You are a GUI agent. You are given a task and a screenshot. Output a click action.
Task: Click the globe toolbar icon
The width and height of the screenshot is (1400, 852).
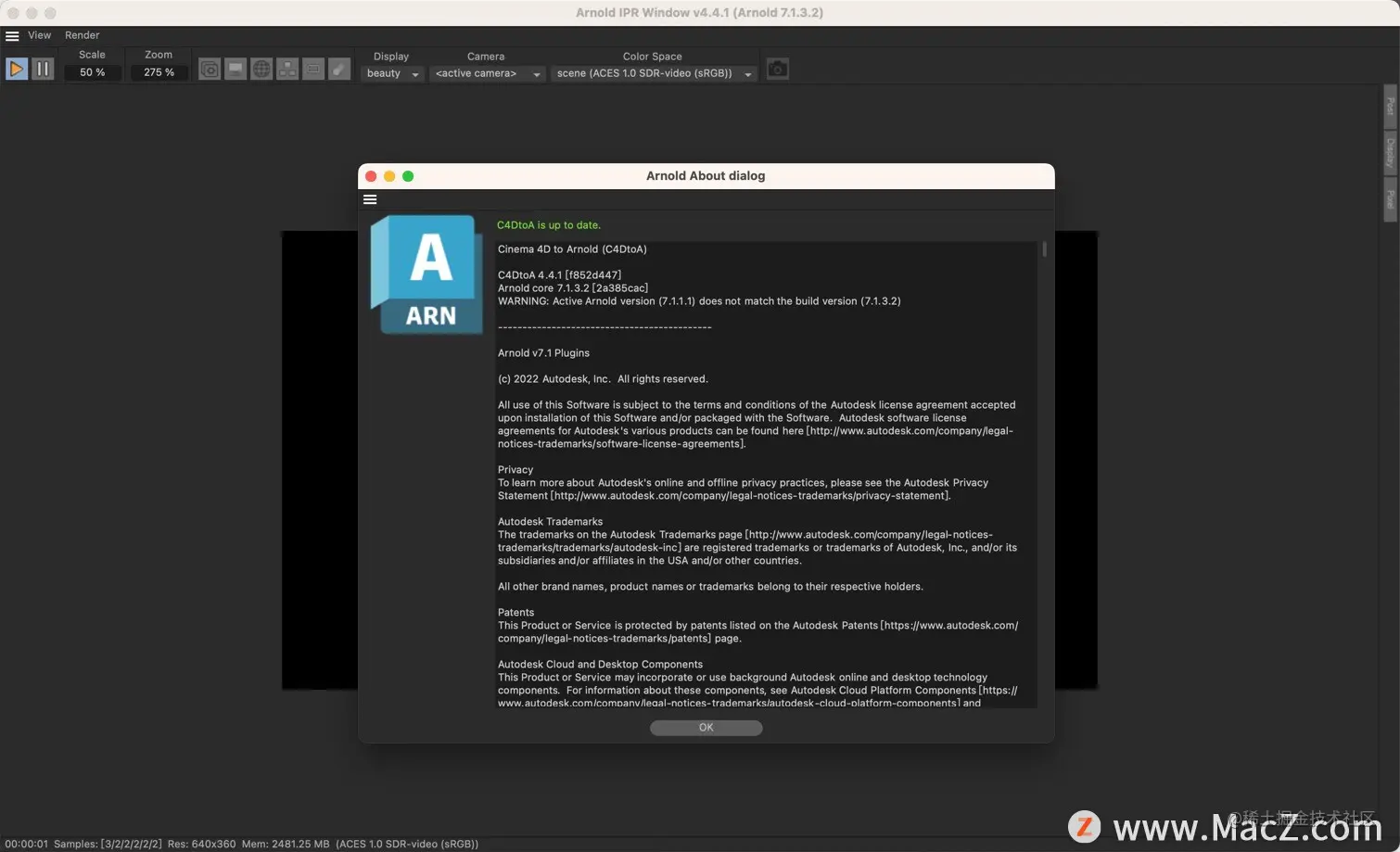261,70
